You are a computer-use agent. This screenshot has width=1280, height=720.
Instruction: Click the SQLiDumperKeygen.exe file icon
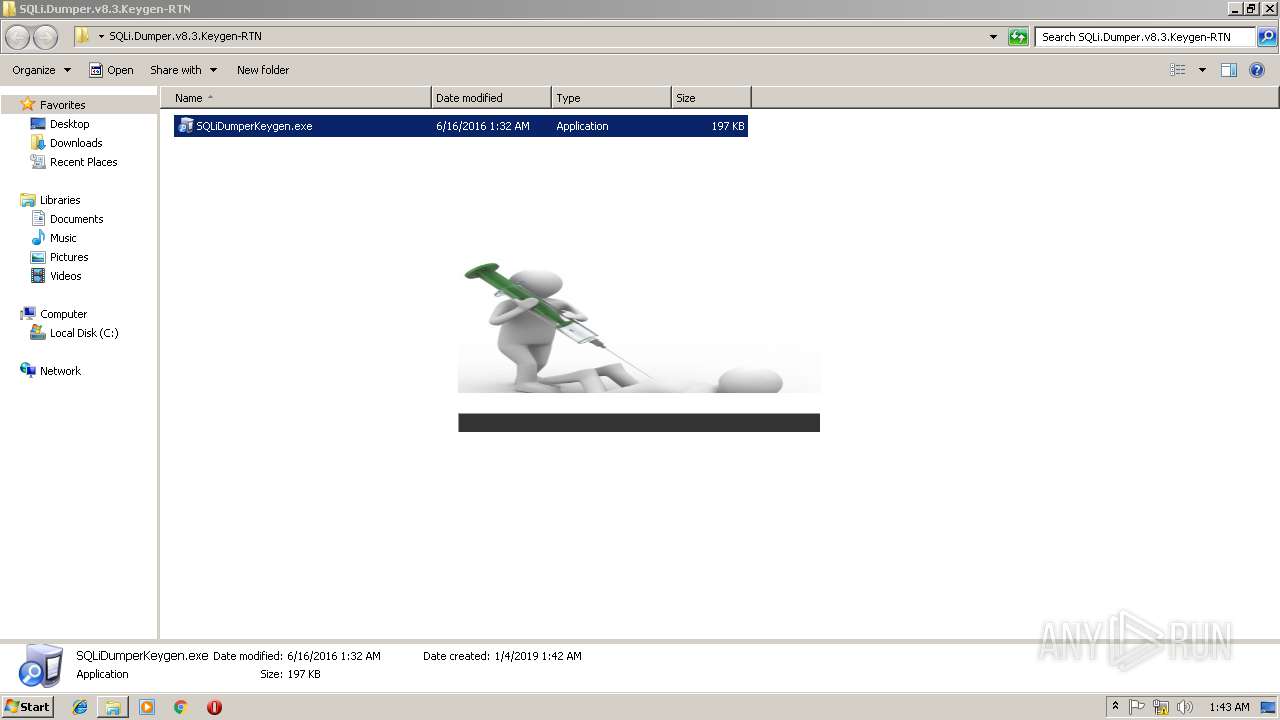coord(185,126)
